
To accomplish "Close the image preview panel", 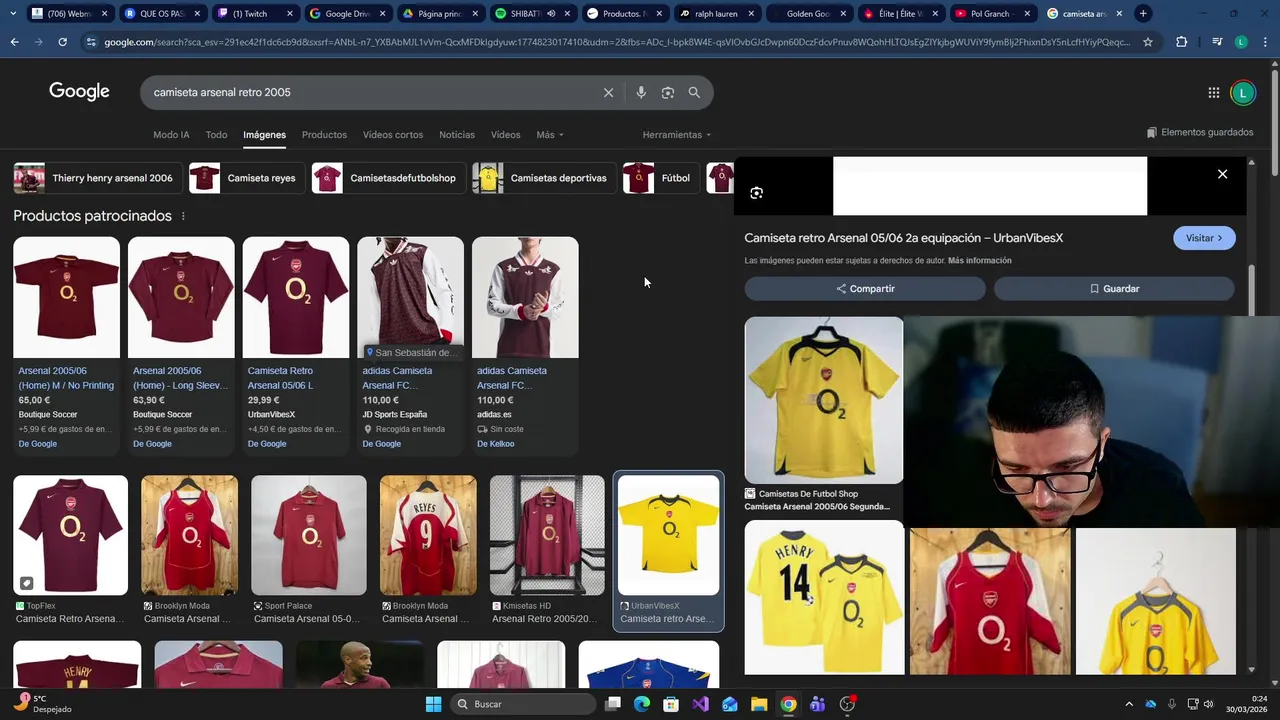I will [x=1222, y=174].
